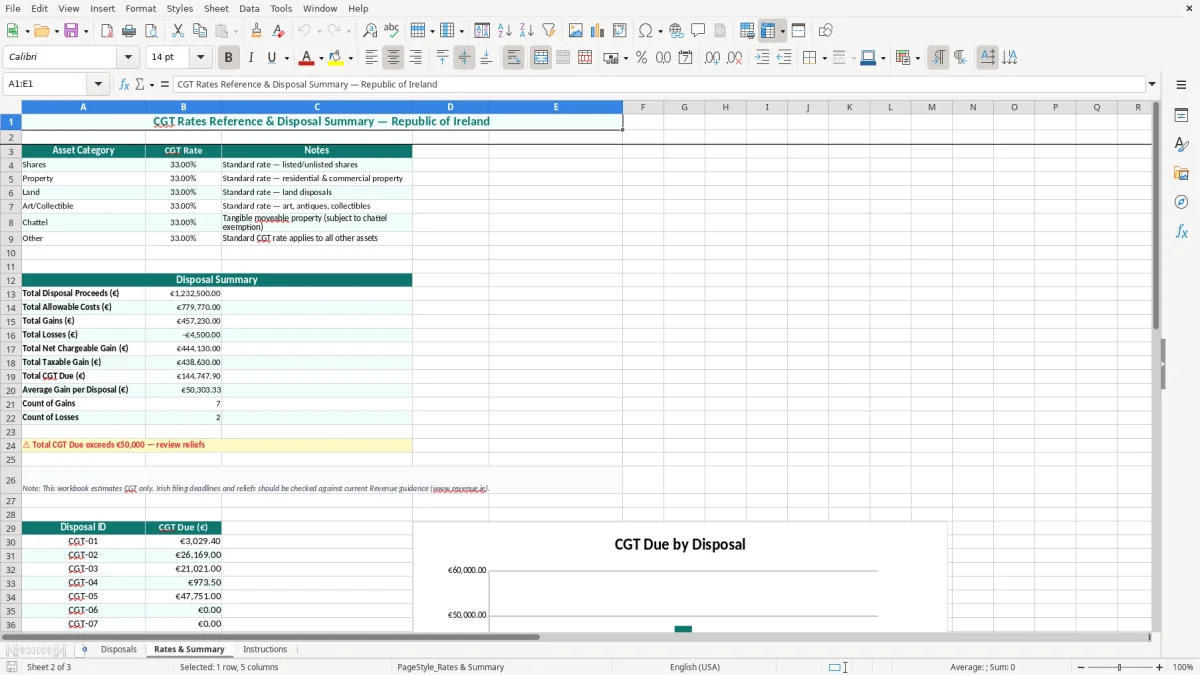Toggle Bold formatting
The height and width of the screenshot is (675, 1200).
[x=229, y=58]
